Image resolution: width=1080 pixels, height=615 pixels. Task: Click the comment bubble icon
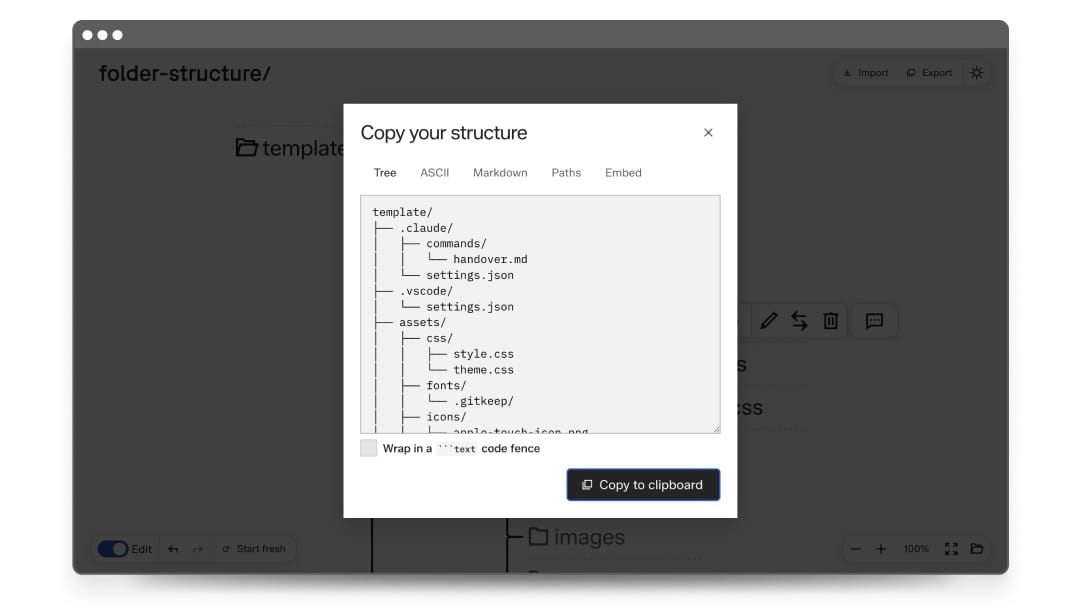coord(874,321)
